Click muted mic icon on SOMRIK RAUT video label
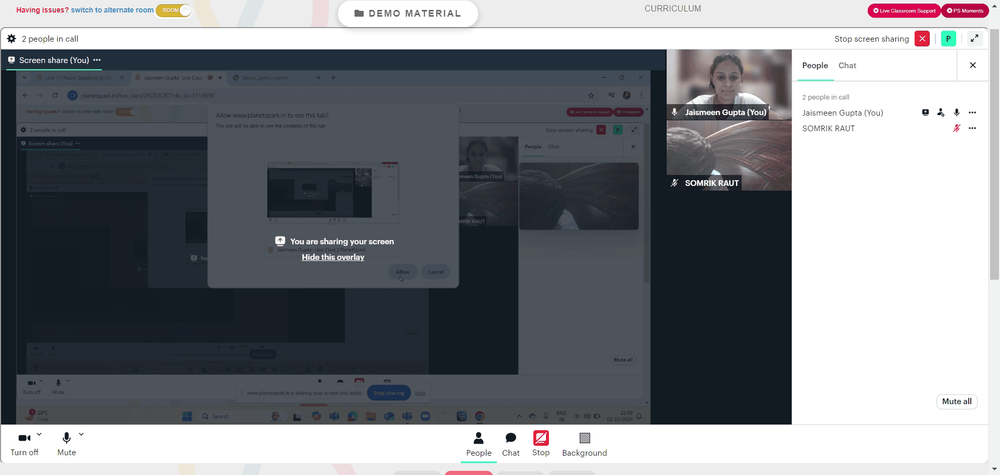 click(x=675, y=183)
